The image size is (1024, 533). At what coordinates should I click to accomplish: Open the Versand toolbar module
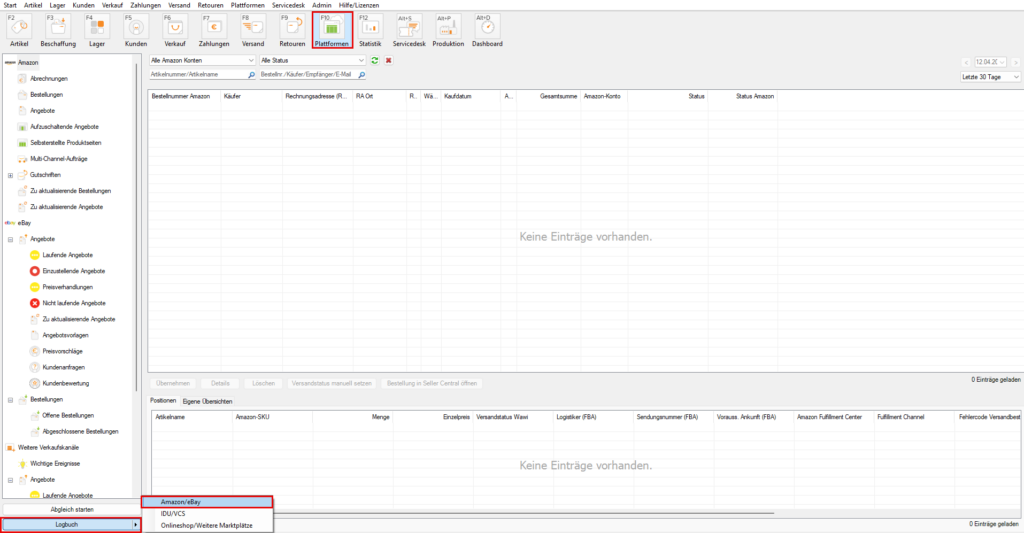point(253,31)
